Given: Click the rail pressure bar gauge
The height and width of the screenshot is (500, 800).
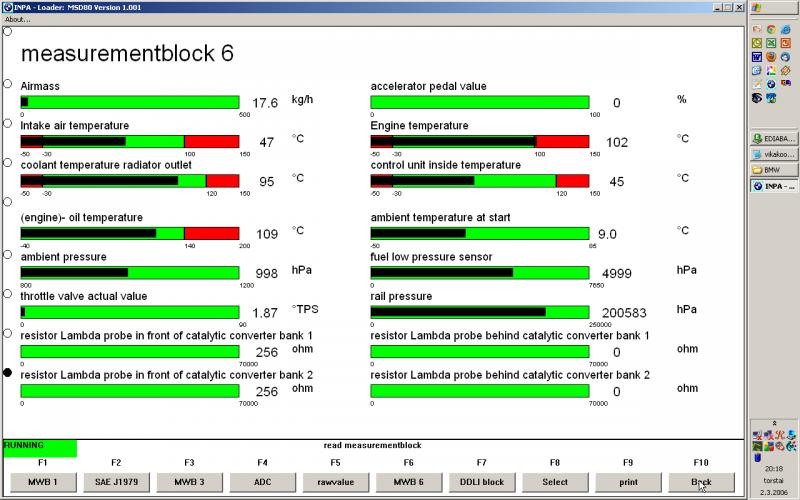Looking at the screenshot, I should [479, 312].
